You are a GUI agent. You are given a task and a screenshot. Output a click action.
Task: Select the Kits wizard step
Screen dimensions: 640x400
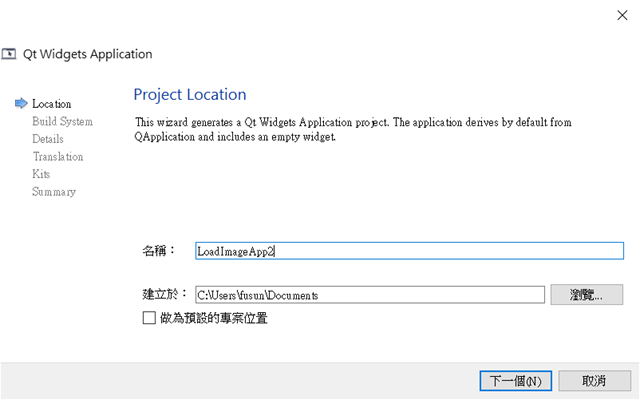pyautogui.click(x=41, y=174)
